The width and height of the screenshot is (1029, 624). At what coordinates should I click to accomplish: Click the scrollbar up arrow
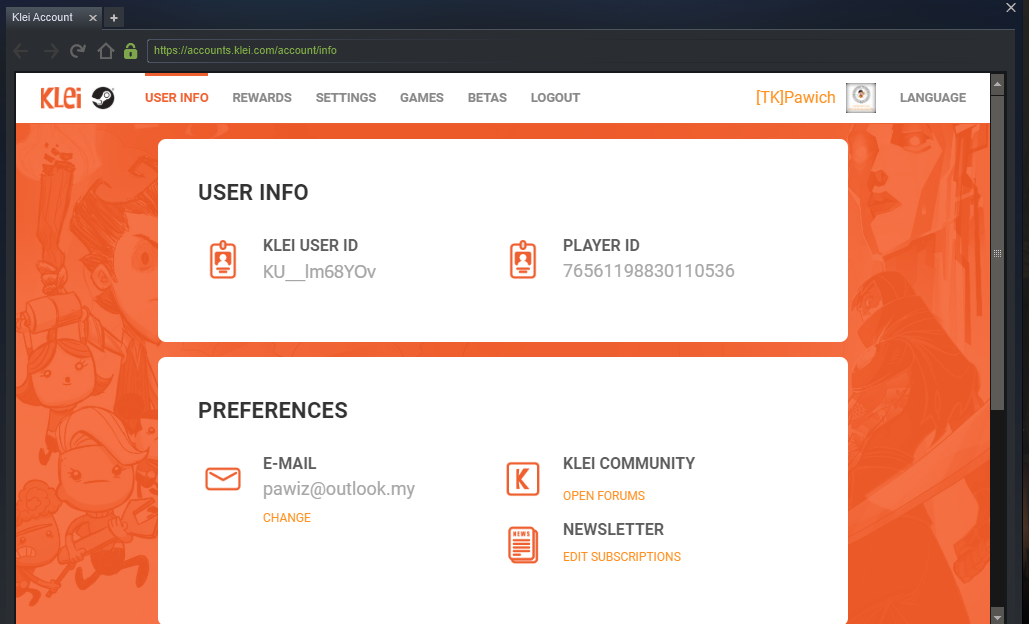pos(998,84)
